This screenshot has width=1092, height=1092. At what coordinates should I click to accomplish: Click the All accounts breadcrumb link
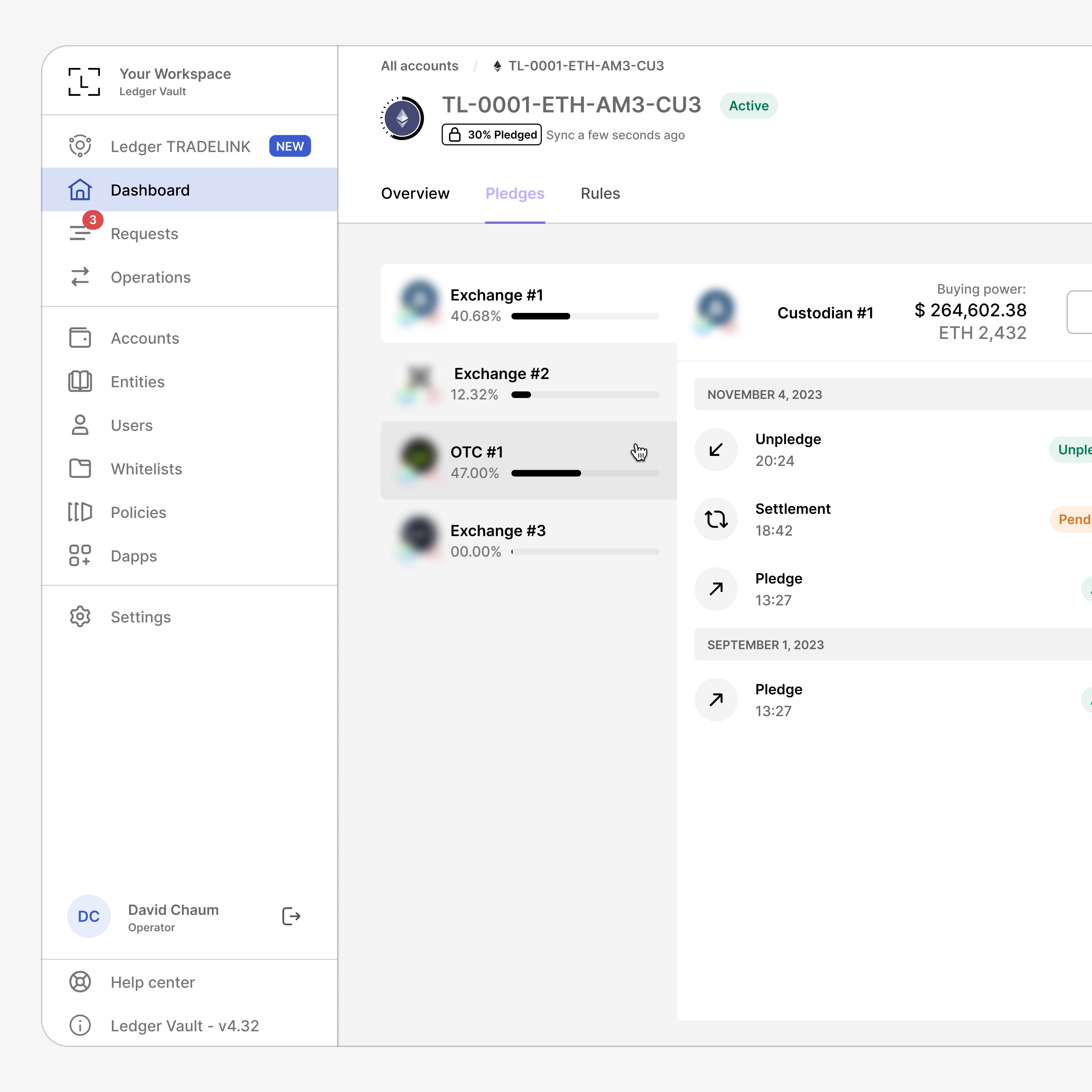pyautogui.click(x=419, y=66)
